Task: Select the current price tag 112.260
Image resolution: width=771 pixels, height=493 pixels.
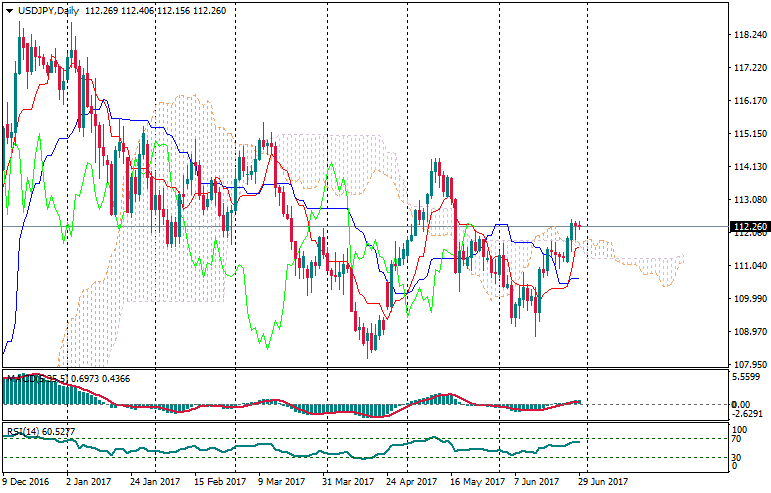Action: pos(749,227)
